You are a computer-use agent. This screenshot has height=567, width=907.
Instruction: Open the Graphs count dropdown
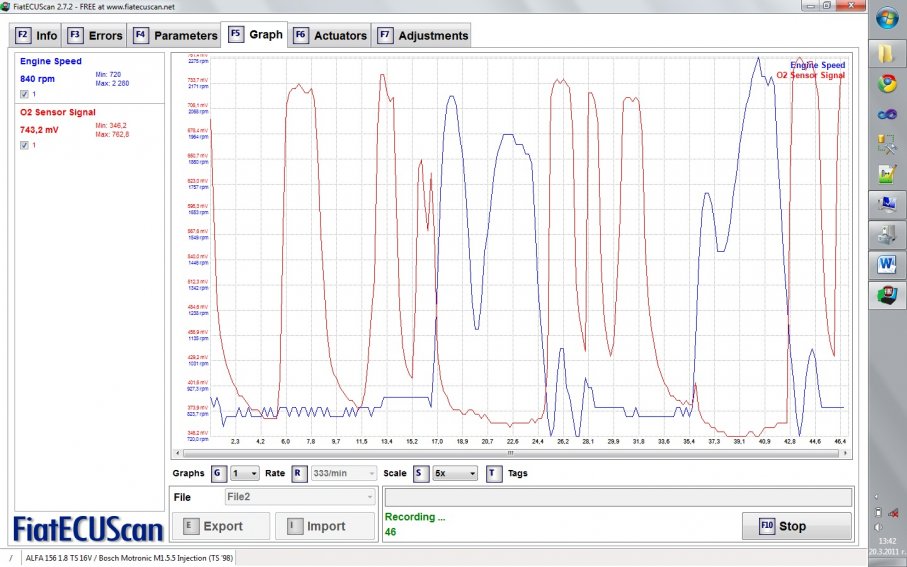coord(245,473)
